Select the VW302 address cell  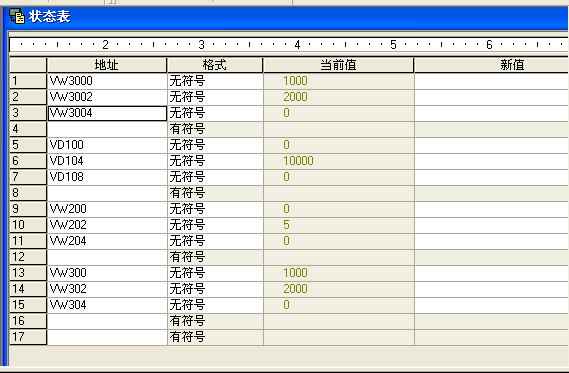pos(107,288)
